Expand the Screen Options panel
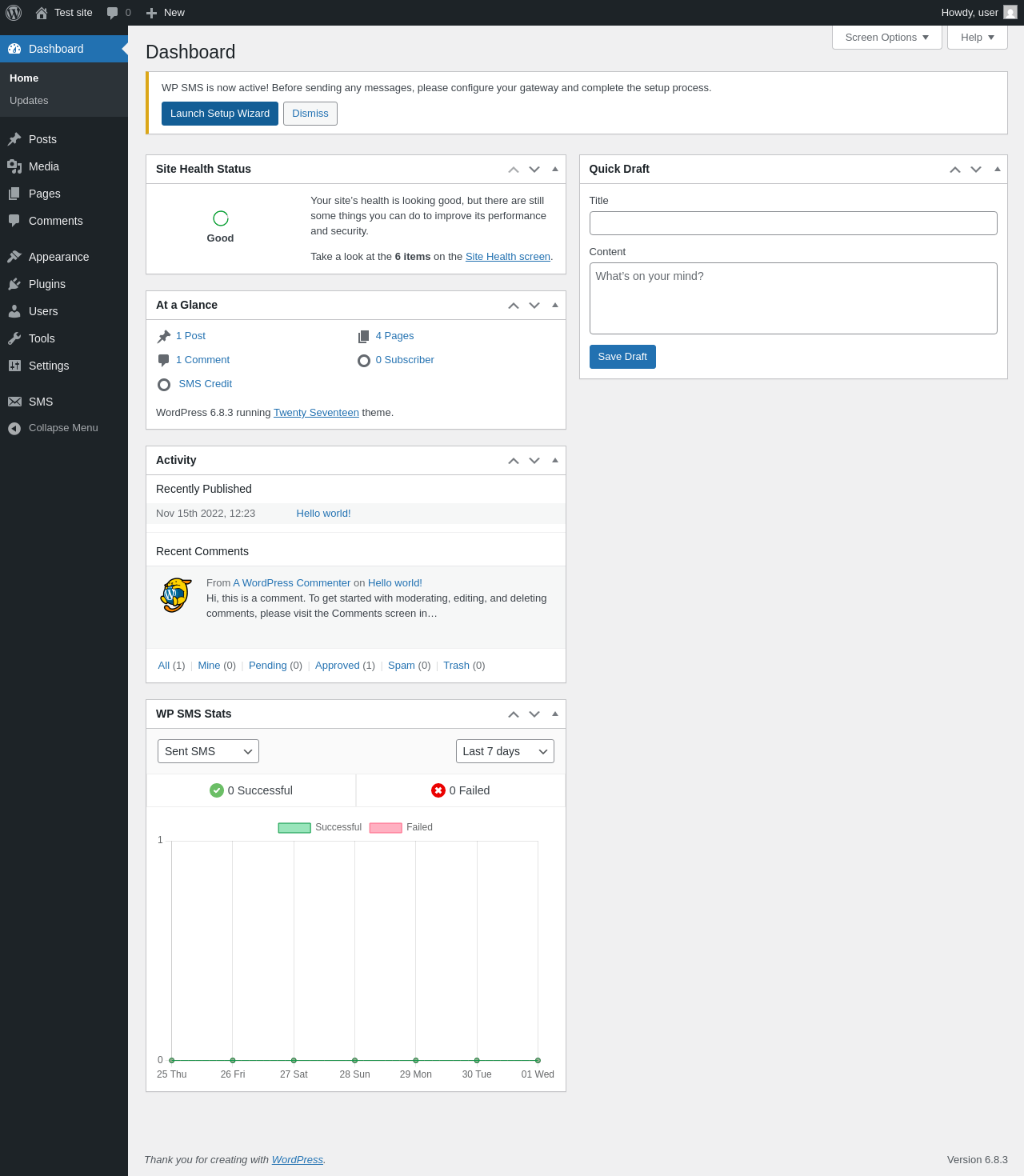This screenshot has height=1176, width=1024. coord(886,38)
